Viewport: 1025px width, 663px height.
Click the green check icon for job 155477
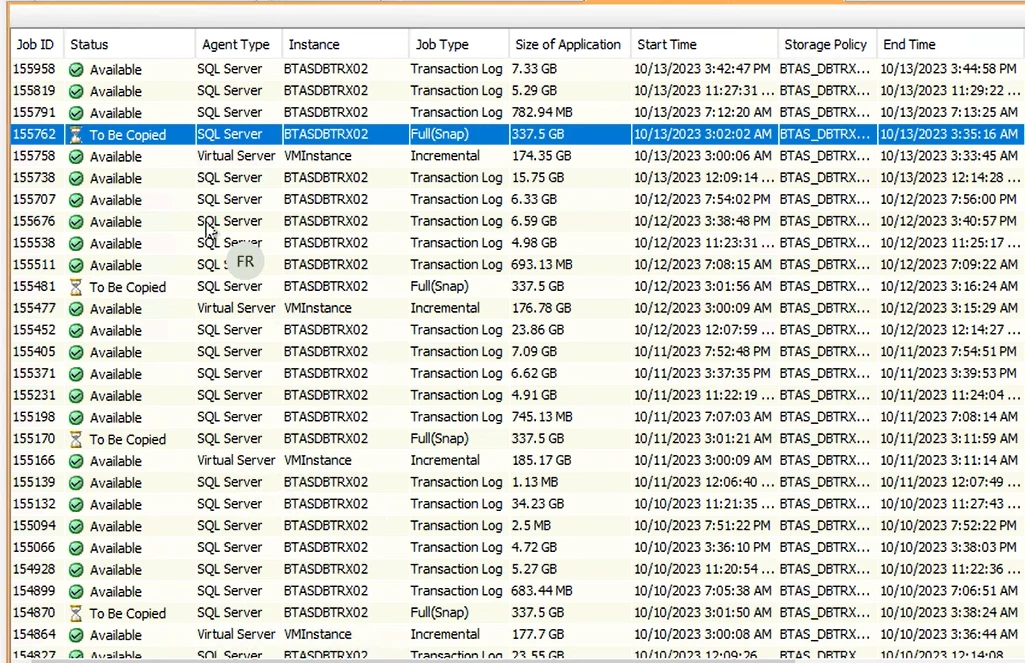[76, 309]
